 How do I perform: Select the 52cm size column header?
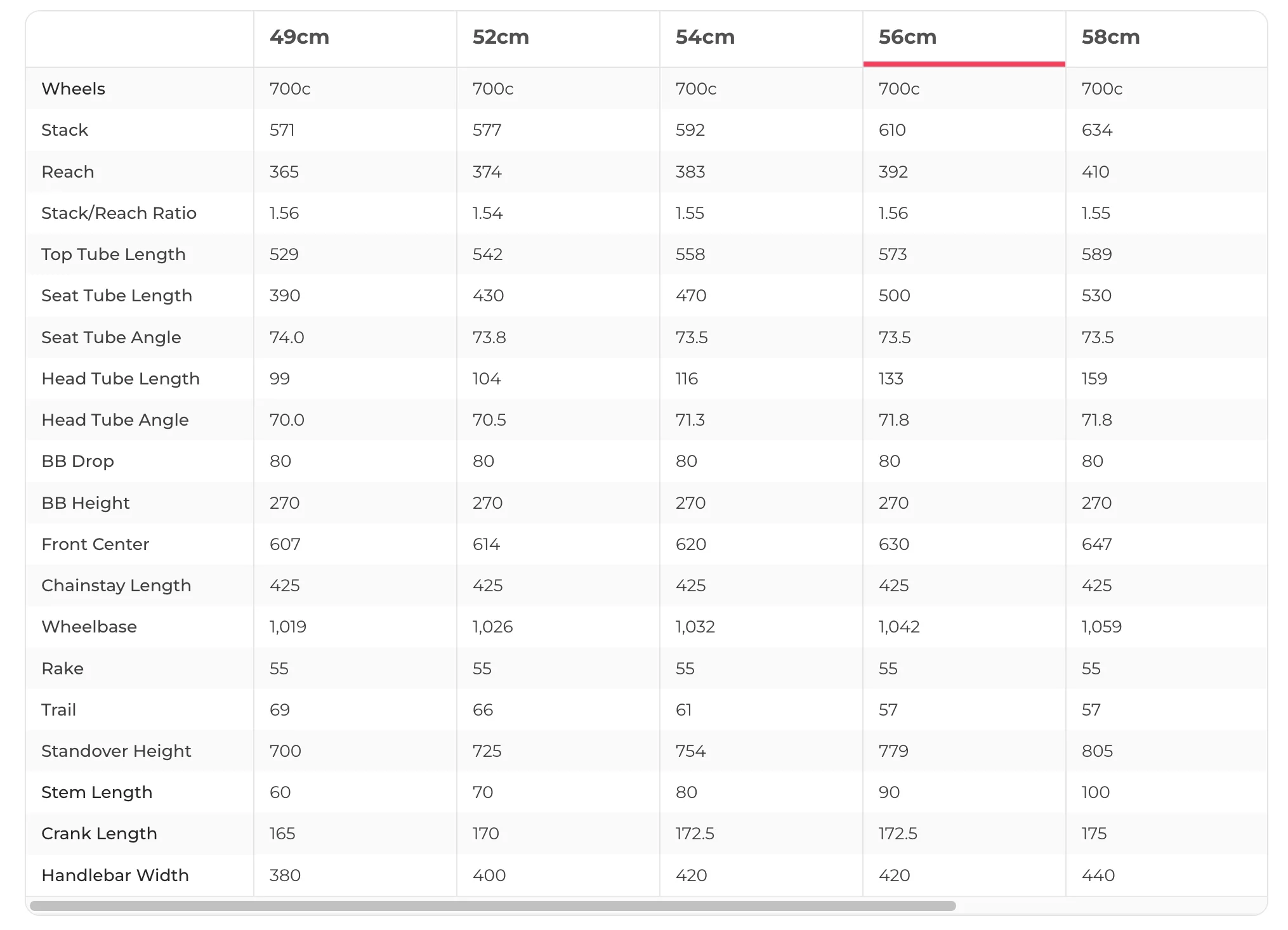point(501,37)
